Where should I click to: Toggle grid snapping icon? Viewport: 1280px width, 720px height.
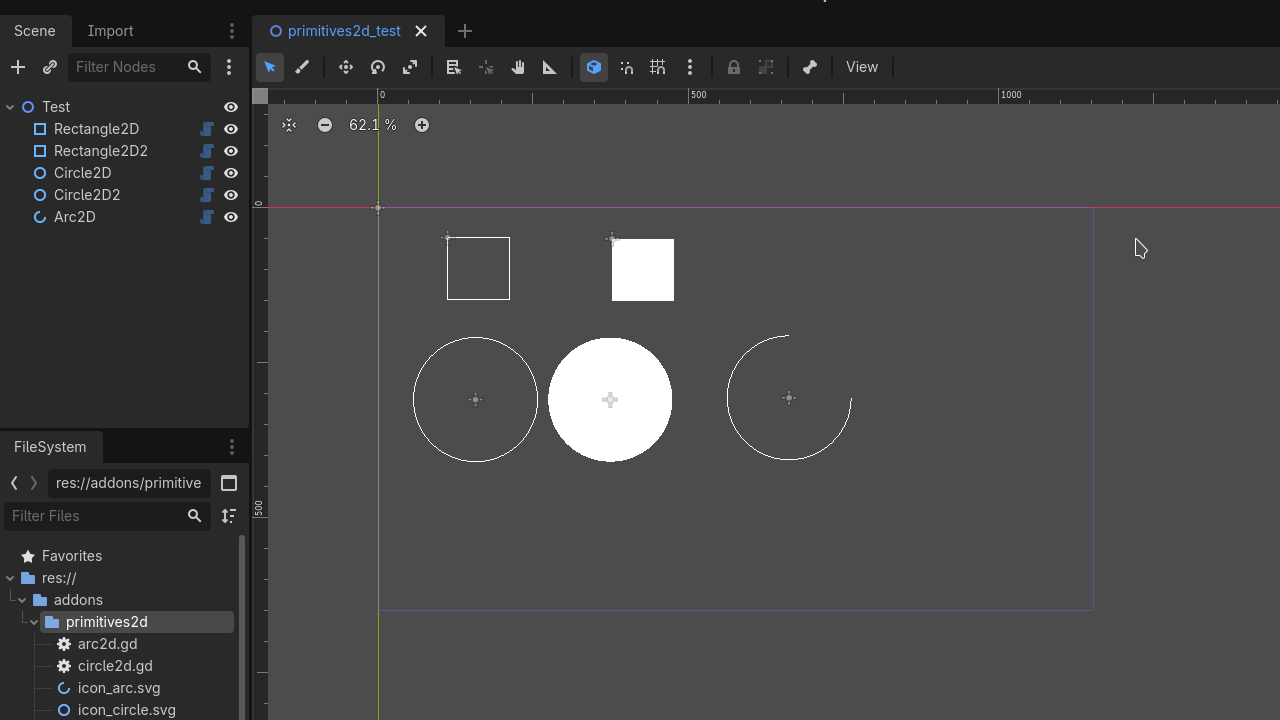(x=658, y=67)
